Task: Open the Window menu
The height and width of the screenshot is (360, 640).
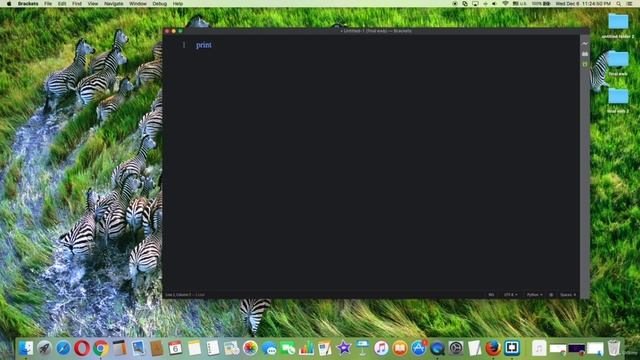Action: pos(138,3)
